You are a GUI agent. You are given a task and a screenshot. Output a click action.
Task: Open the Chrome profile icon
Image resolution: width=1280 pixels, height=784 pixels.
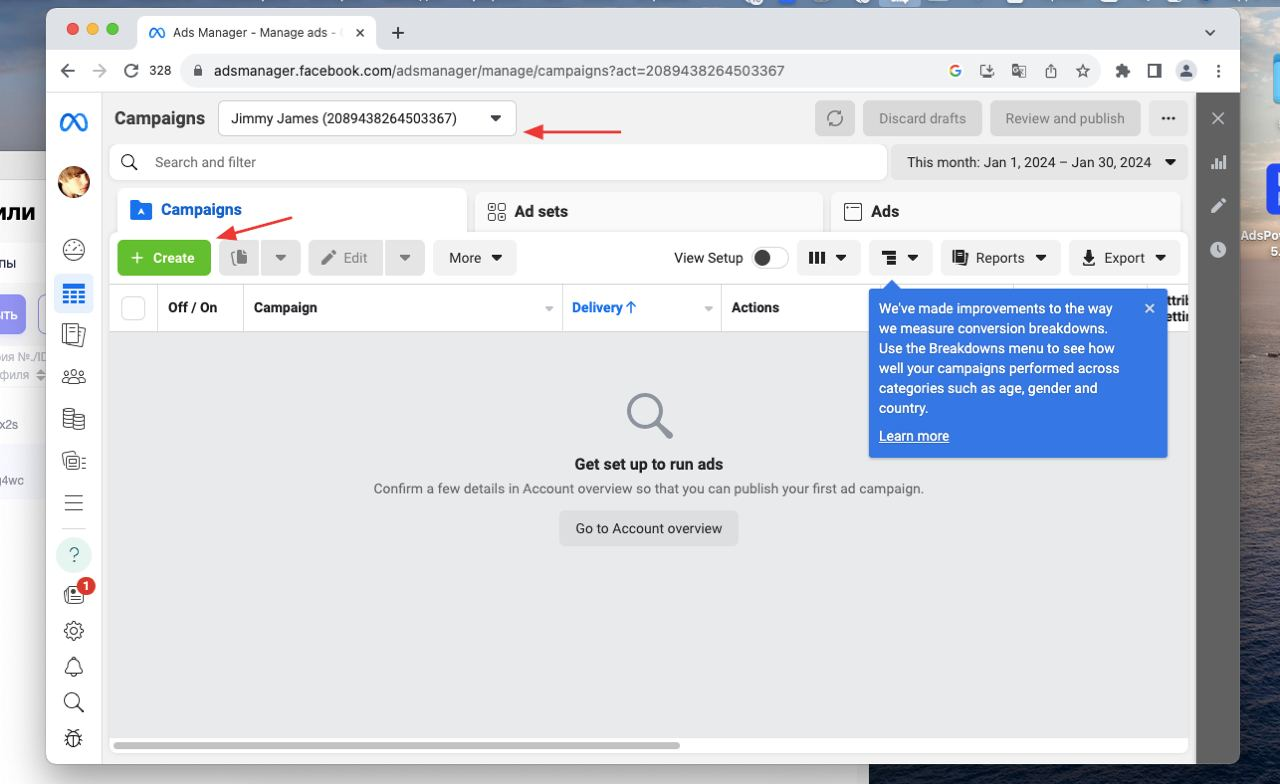[x=1186, y=71]
